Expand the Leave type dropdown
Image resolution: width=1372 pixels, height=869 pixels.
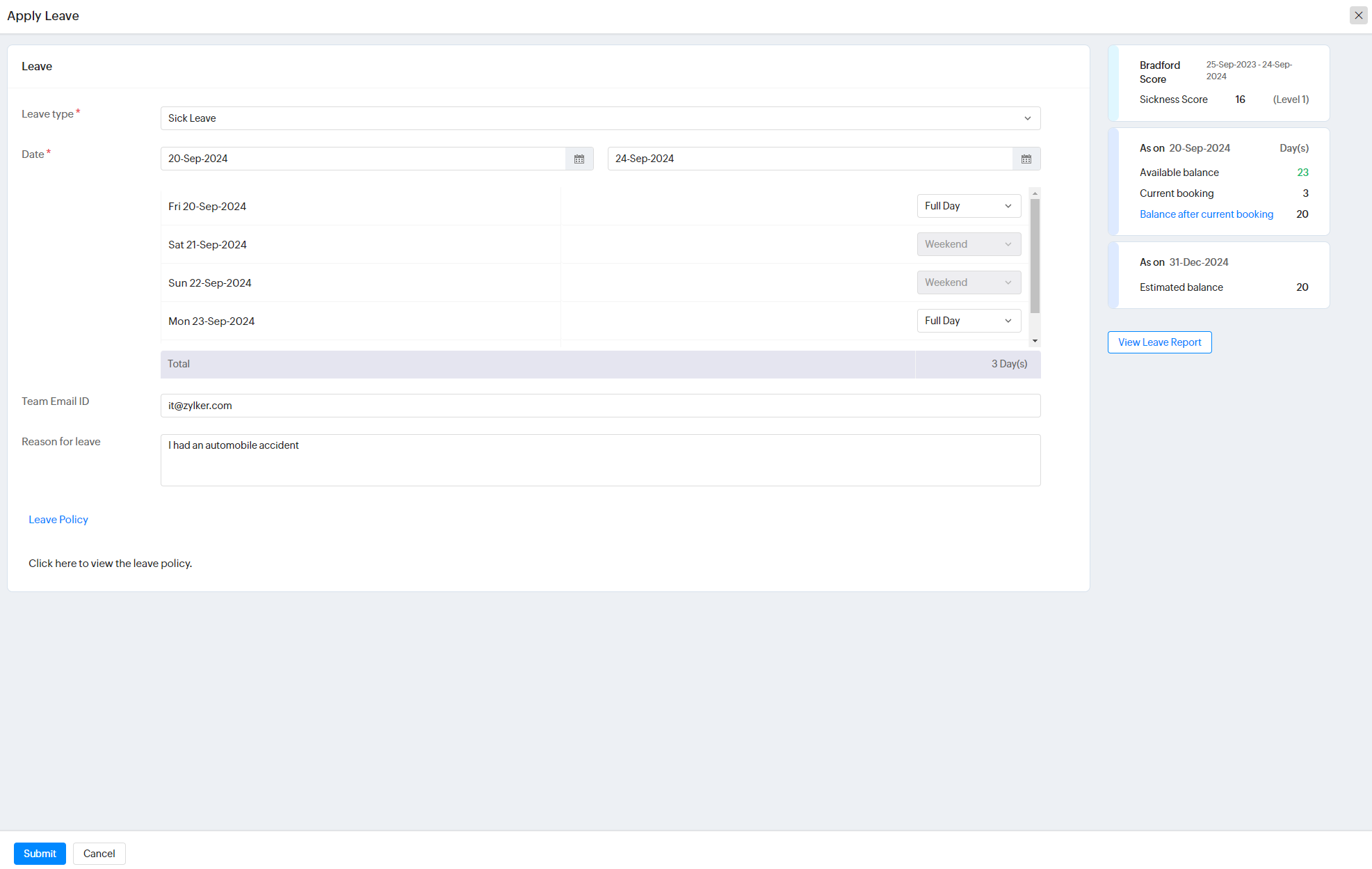point(600,118)
